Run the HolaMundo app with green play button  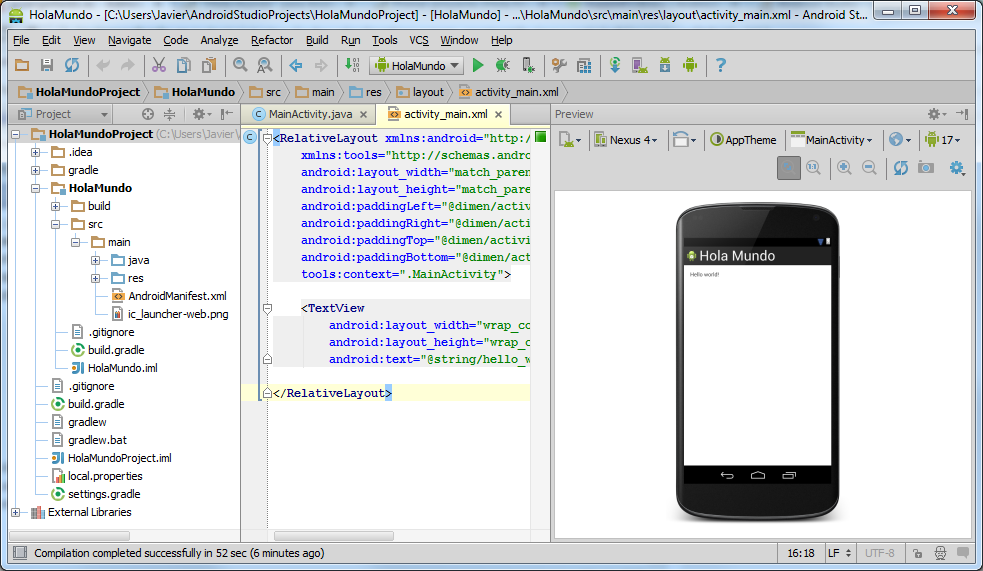coord(478,65)
